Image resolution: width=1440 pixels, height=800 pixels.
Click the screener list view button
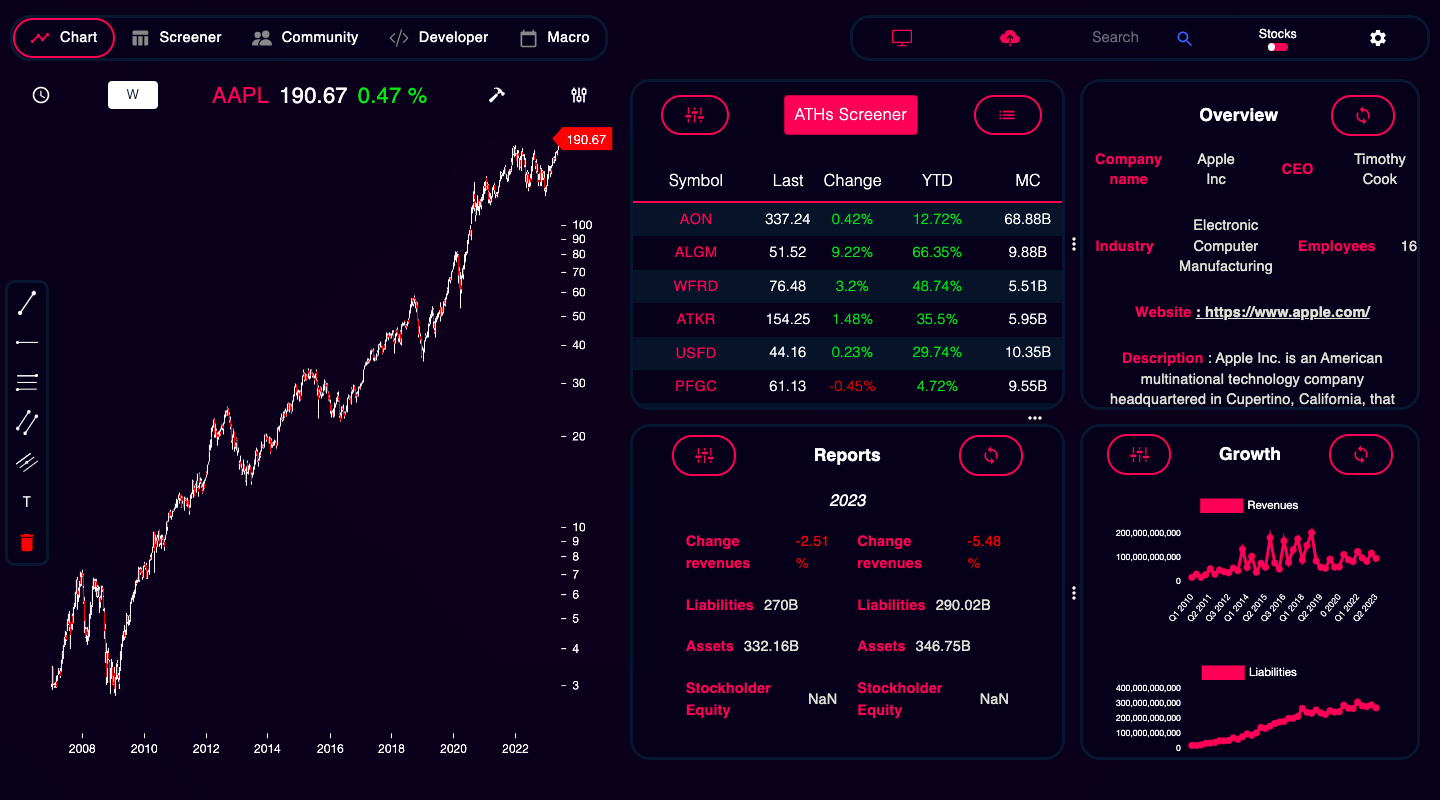1007,115
